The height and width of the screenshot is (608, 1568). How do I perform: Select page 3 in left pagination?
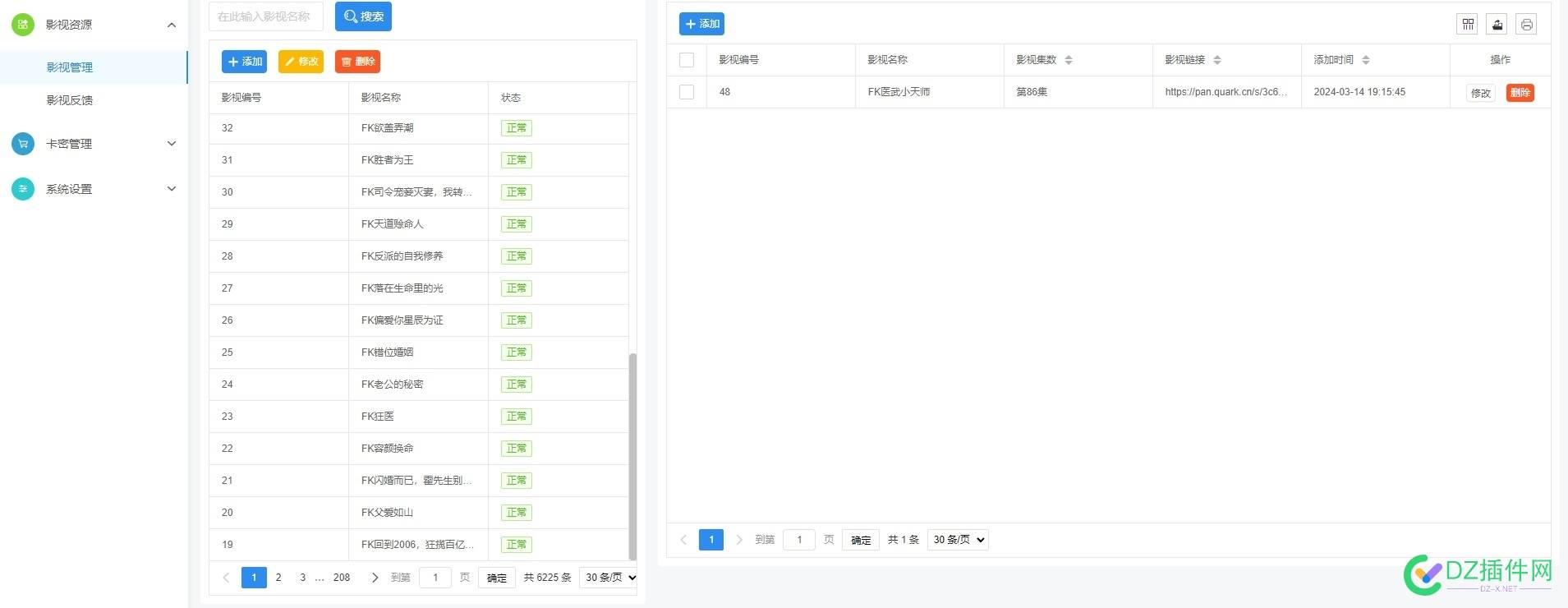pyautogui.click(x=302, y=578)
